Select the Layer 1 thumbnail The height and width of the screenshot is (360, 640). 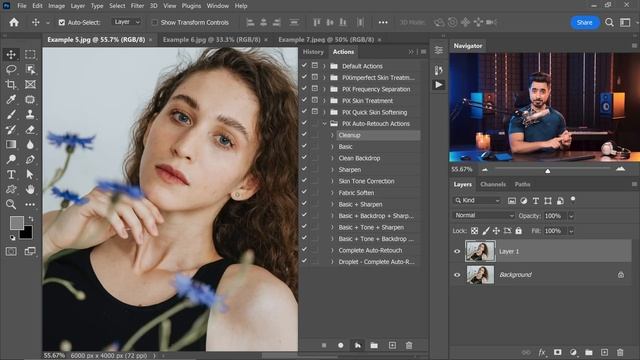pos(480,251)
